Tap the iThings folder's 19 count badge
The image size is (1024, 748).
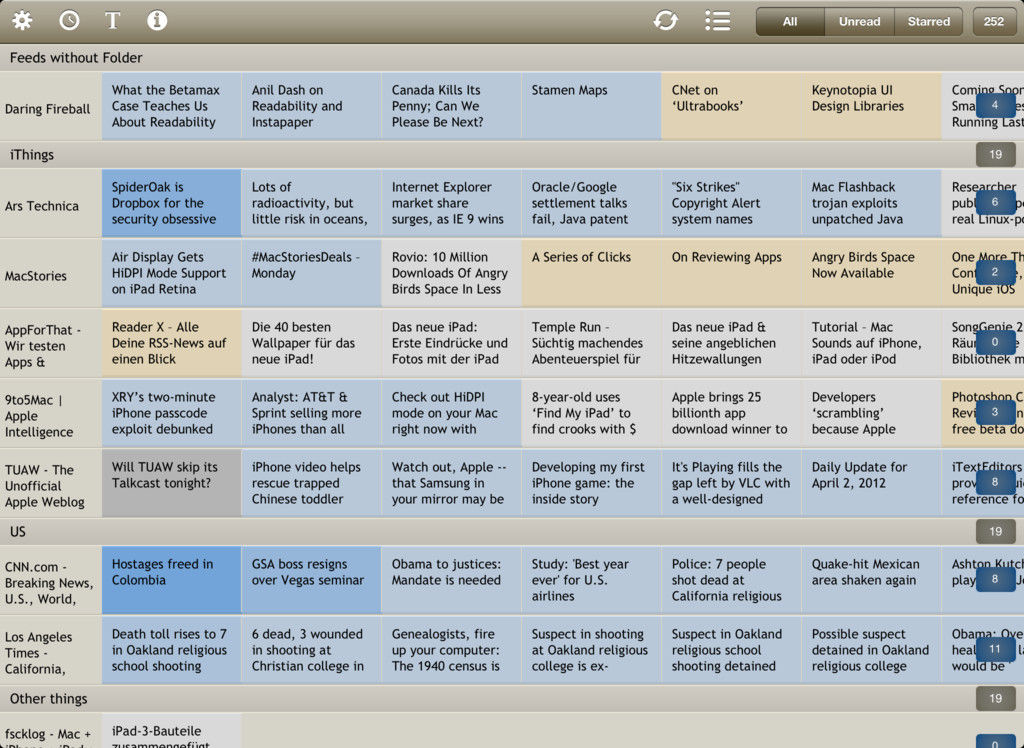tap(995, 155)
